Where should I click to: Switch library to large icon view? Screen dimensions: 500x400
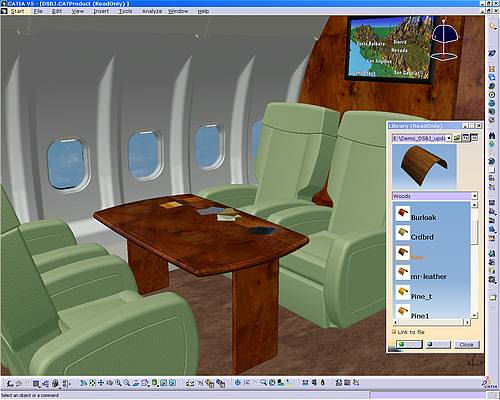[x=466, y=138]
